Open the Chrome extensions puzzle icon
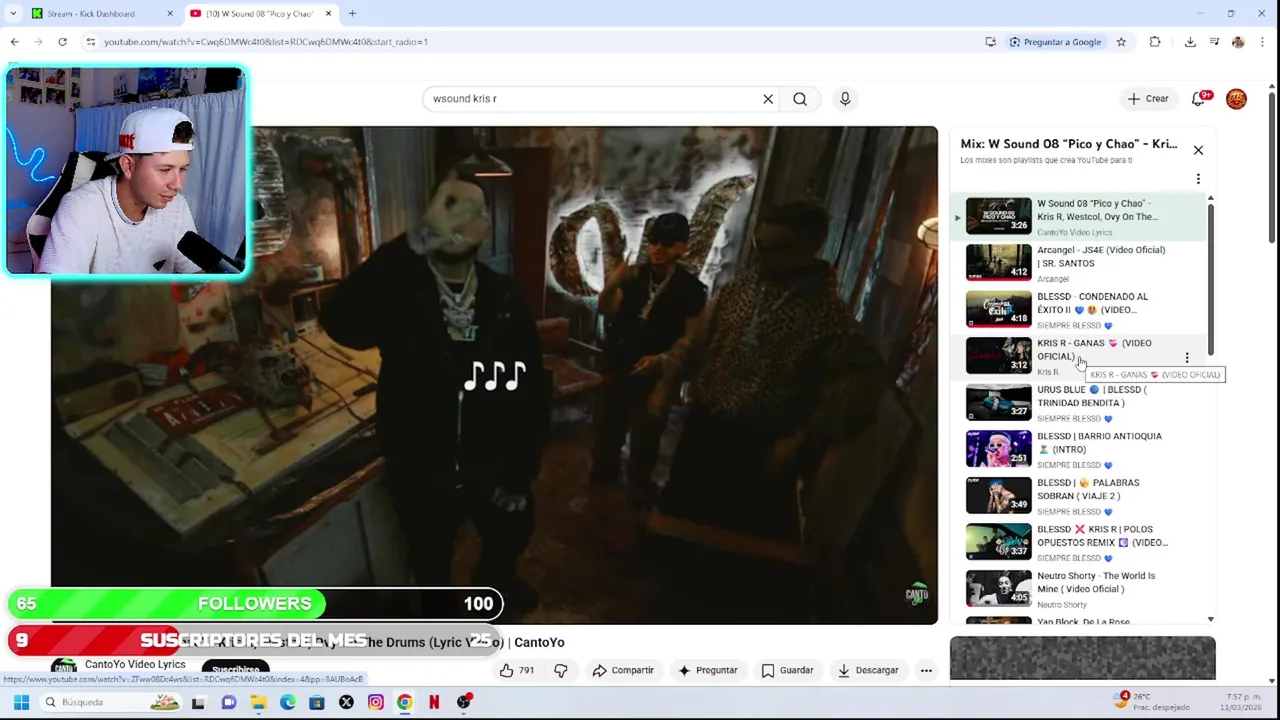The height and width of the screenshot is (720, 1280). point(1155,42)
